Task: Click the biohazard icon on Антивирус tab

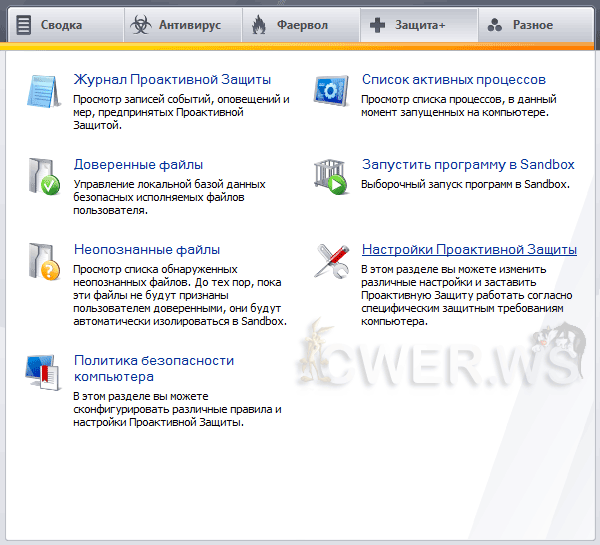Action: [141, 25]
